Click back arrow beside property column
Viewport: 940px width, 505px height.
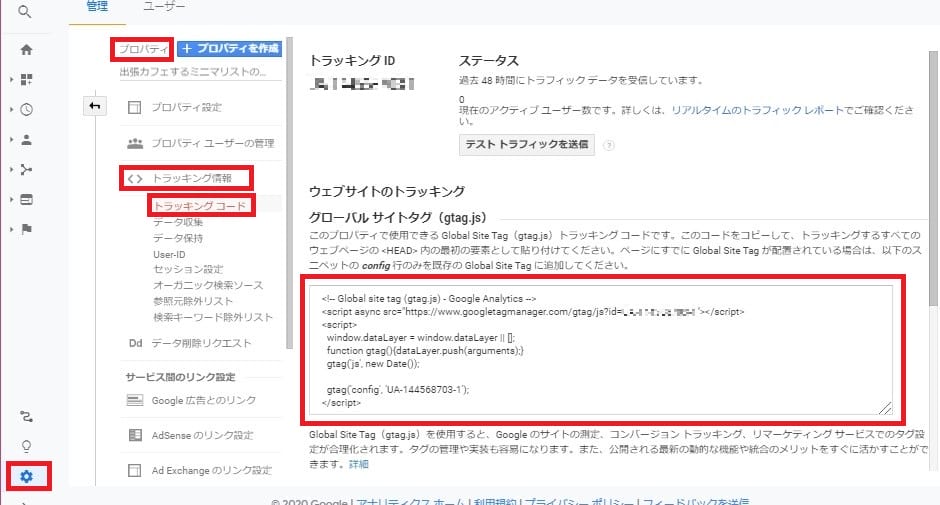click(x=95, y=106)
